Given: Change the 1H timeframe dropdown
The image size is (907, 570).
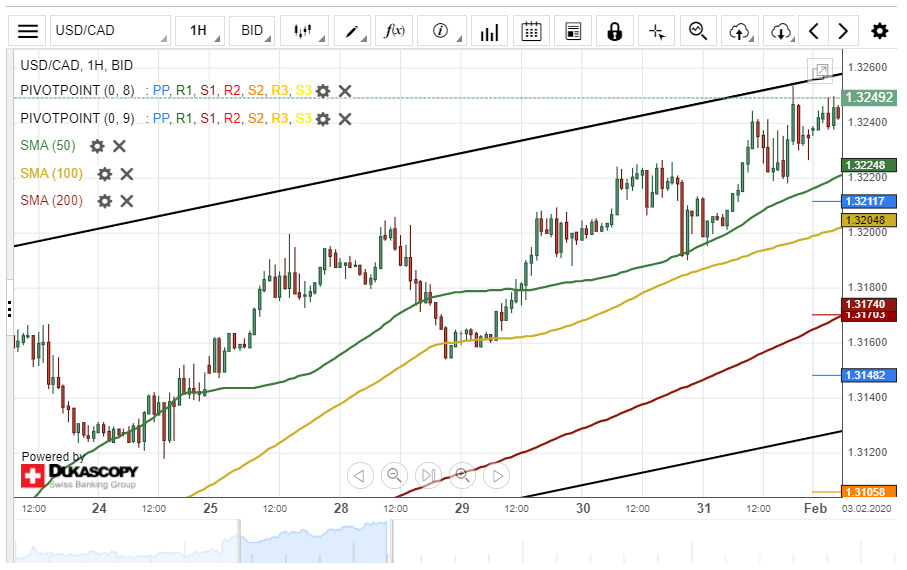Looking at the screenshot, I should coord(200,31).
